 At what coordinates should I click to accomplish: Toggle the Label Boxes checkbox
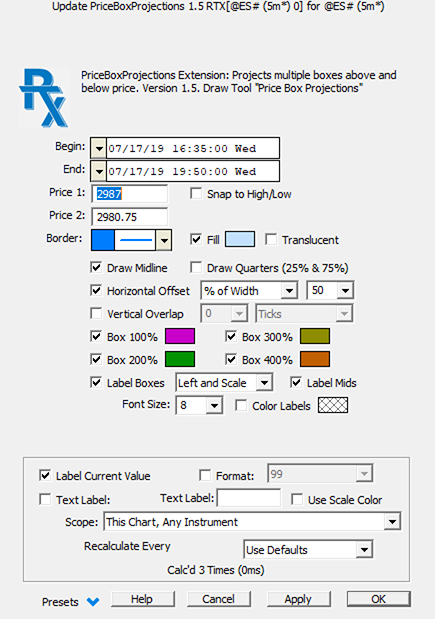[x=96, y=382]
